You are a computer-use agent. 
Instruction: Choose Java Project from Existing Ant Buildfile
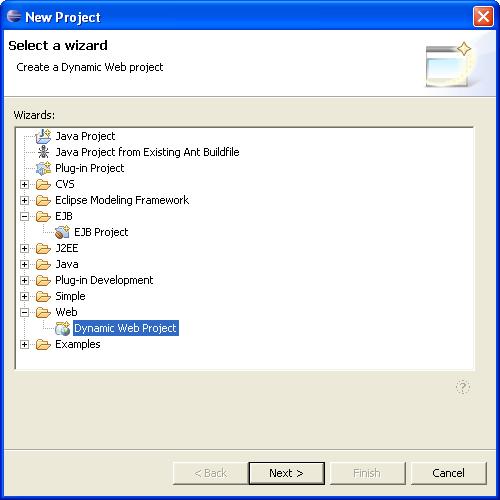pyautogui.click(x=147, y=152)
